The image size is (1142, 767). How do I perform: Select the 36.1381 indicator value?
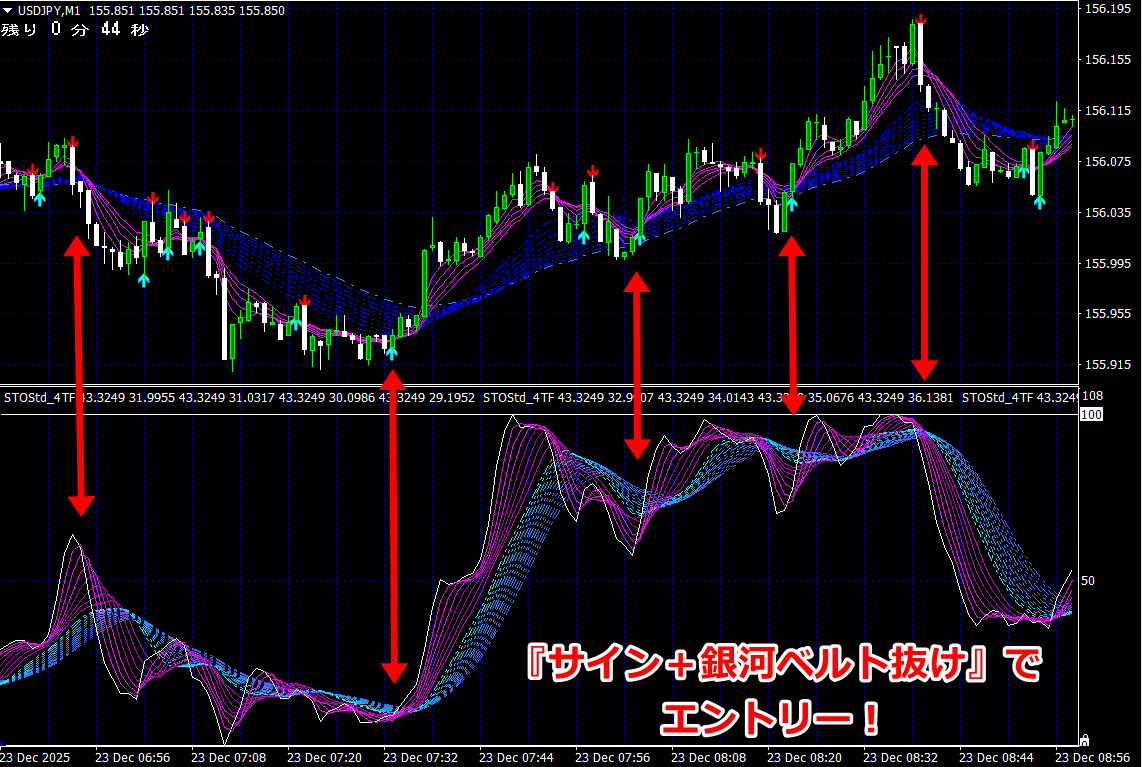coord(929,398)
